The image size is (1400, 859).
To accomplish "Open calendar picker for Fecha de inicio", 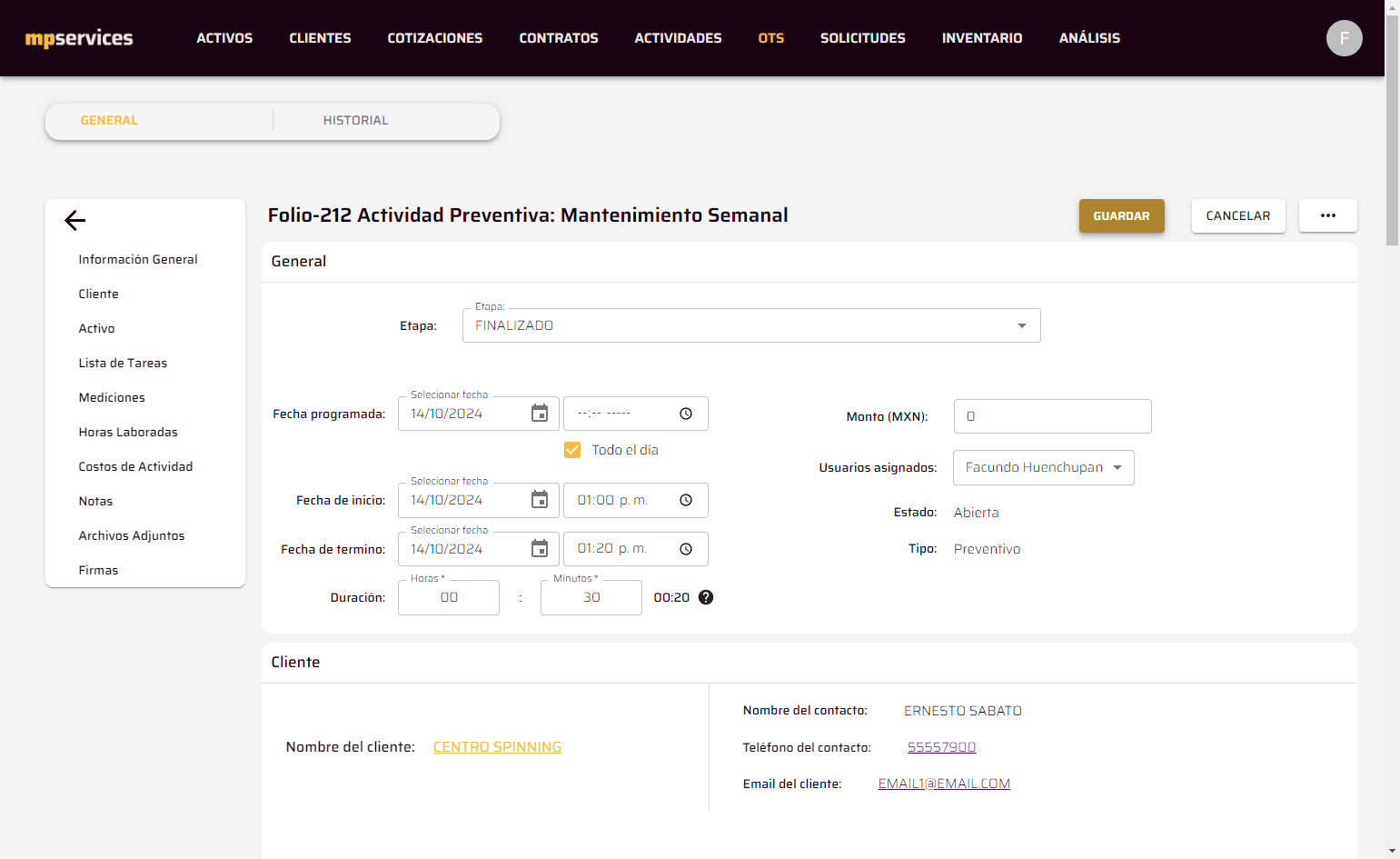I will 540,500.
